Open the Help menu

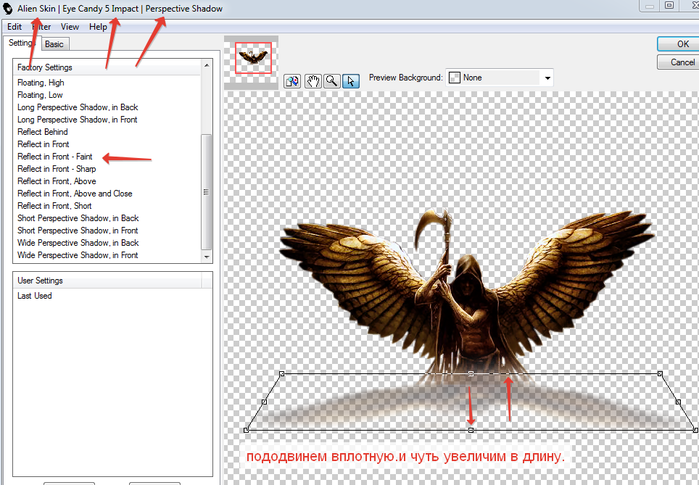click(x=98, y=27)
